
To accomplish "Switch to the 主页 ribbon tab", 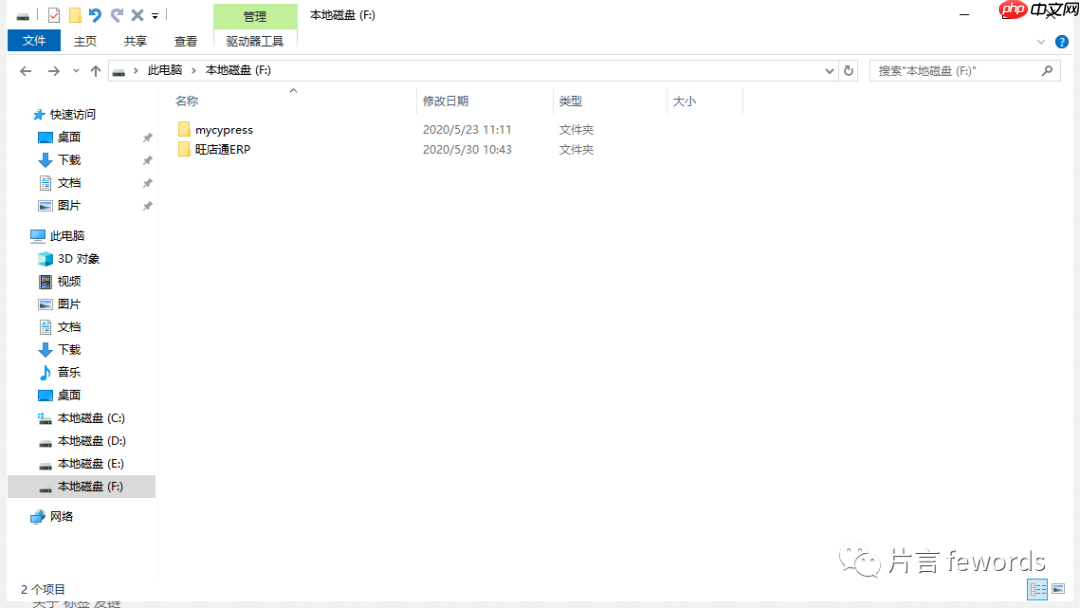I will coord(85,41).
